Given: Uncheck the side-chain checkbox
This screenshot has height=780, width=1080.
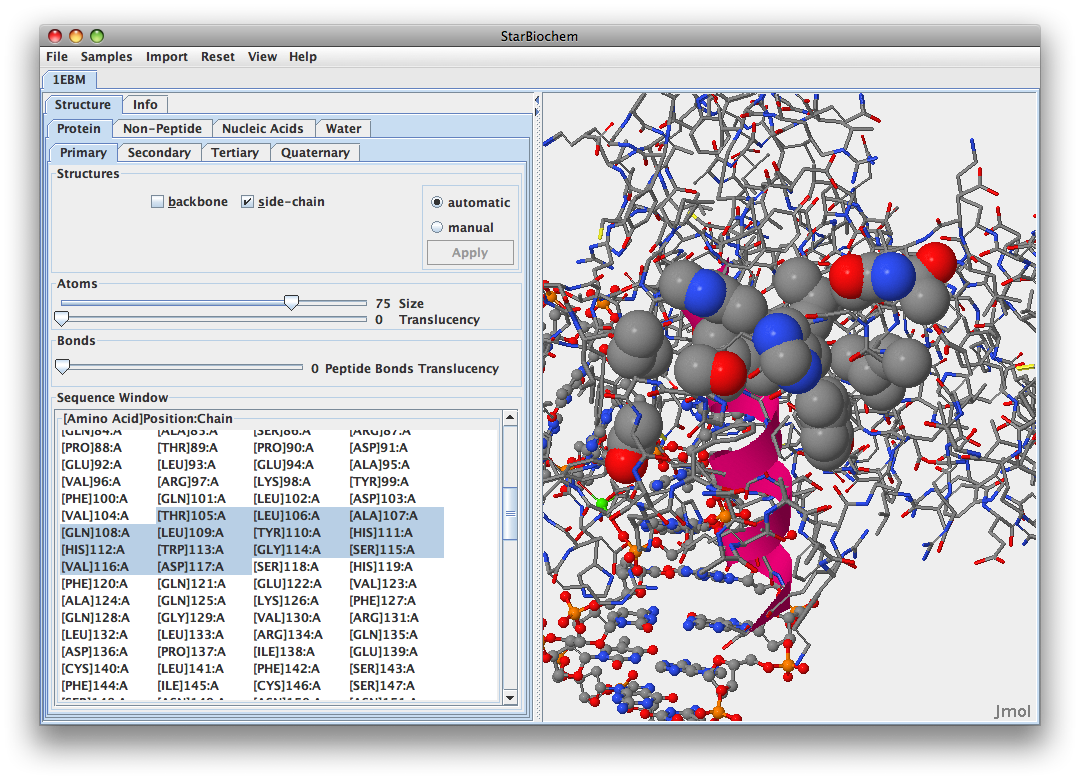Looking at the screenshot, I should coord(247,202).
